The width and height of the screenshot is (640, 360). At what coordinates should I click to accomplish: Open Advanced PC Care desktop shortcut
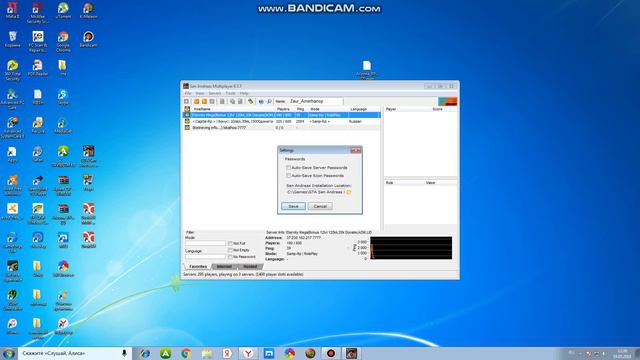[x=12, y=99]
